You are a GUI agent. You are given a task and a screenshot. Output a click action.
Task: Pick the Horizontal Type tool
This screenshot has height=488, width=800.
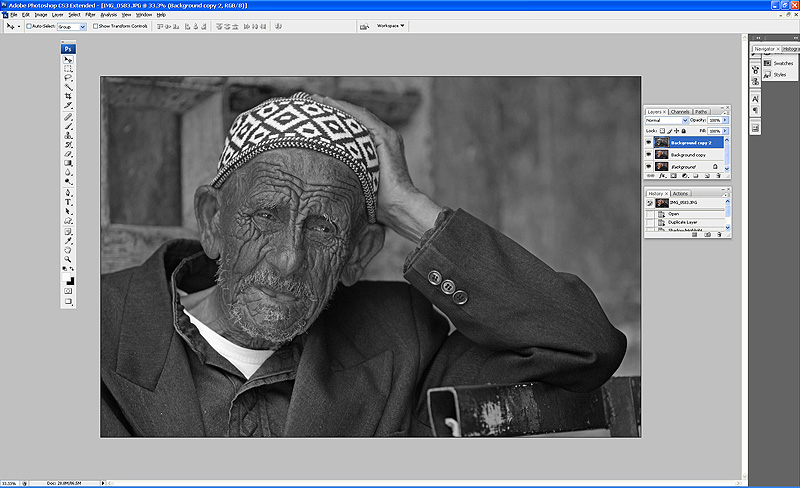pyautogui.click(x=68, y=201)
